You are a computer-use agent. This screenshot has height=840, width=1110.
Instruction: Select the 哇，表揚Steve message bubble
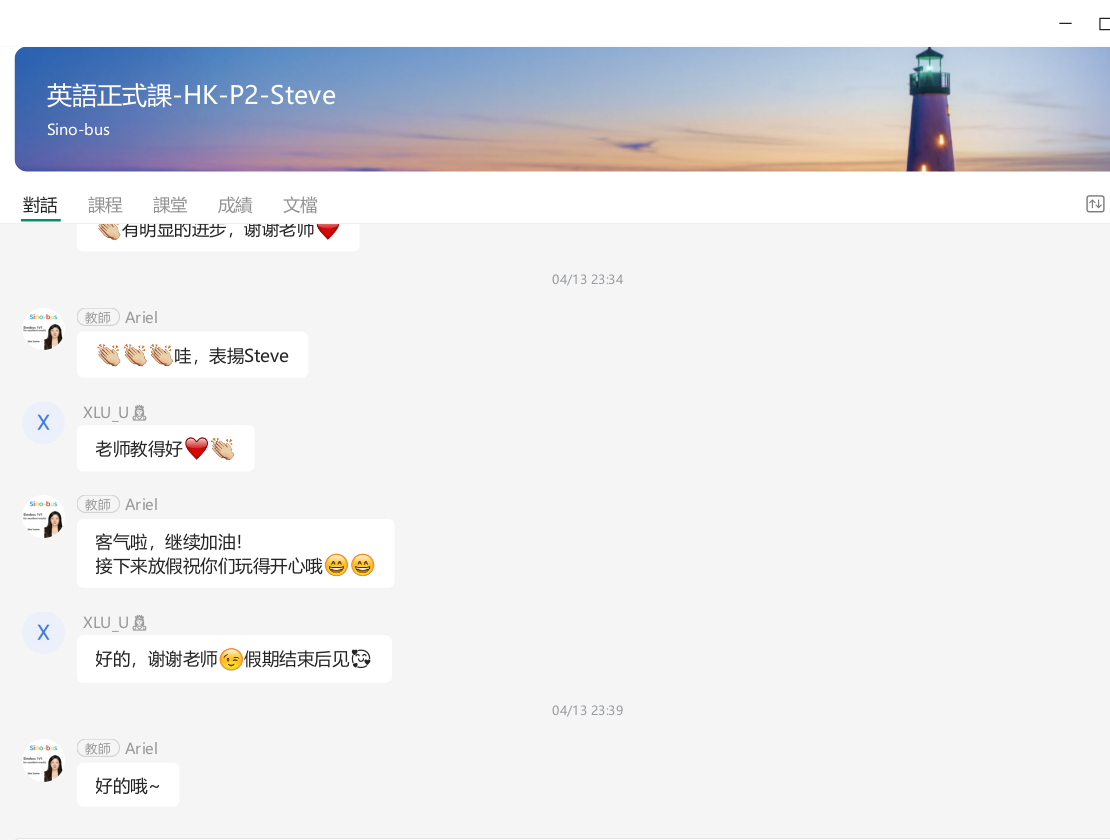click(x=192, y=355)
